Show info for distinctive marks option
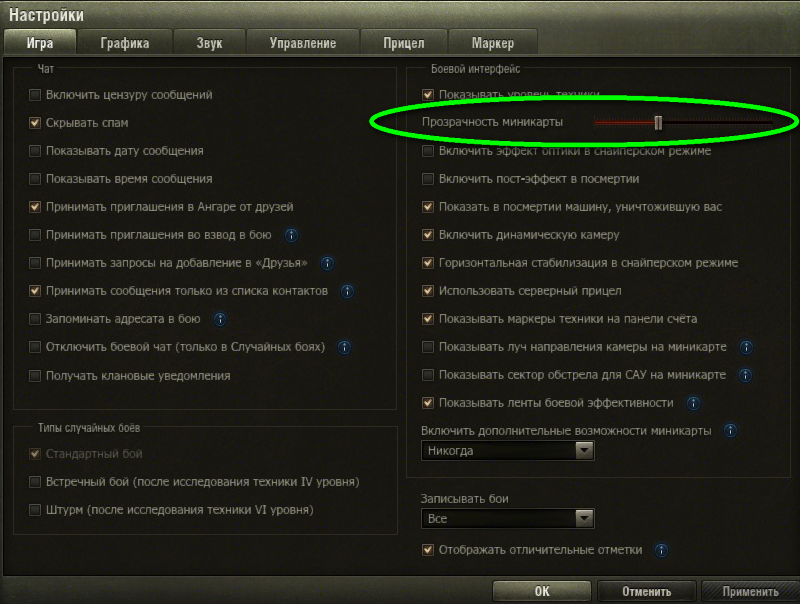 tap(661, 550)
